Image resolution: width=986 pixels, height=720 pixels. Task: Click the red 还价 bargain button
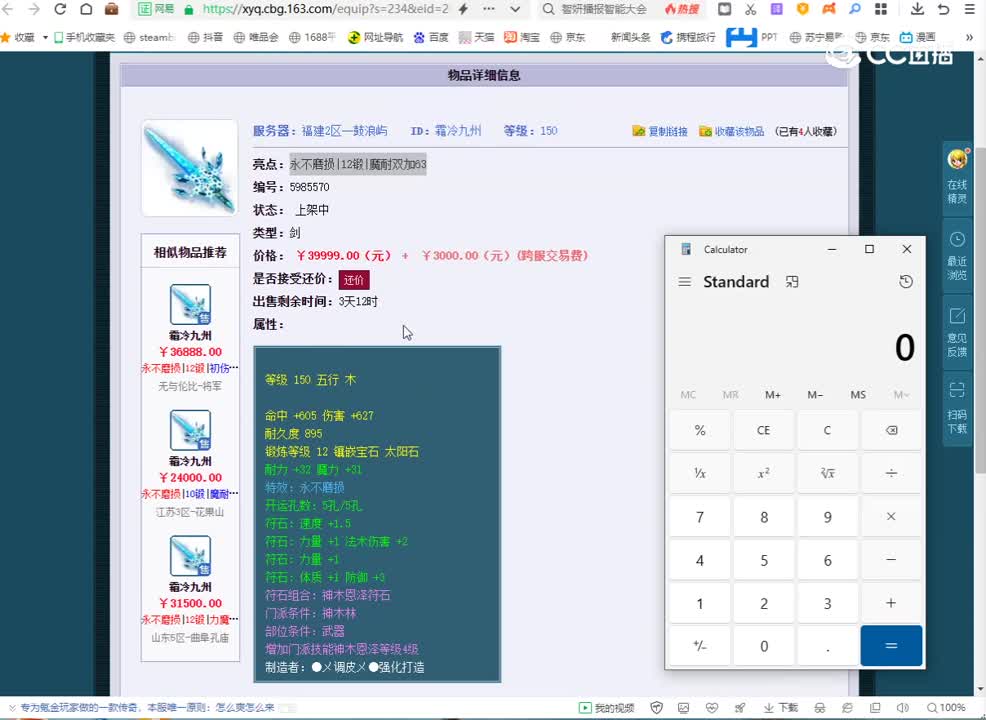(x=353, y=280)
